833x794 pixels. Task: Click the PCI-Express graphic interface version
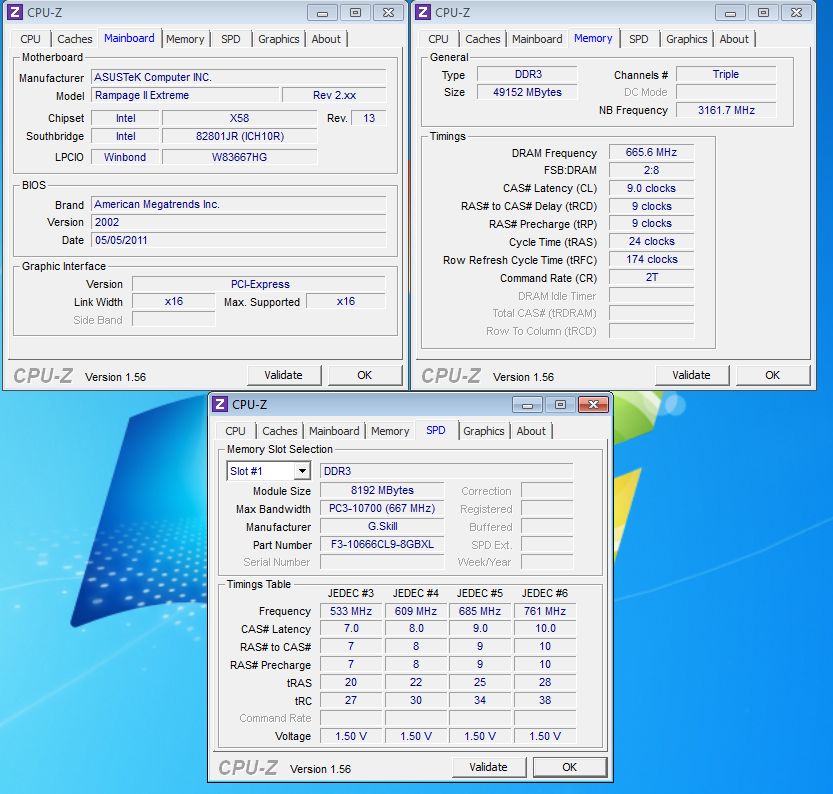coord(259,284)
